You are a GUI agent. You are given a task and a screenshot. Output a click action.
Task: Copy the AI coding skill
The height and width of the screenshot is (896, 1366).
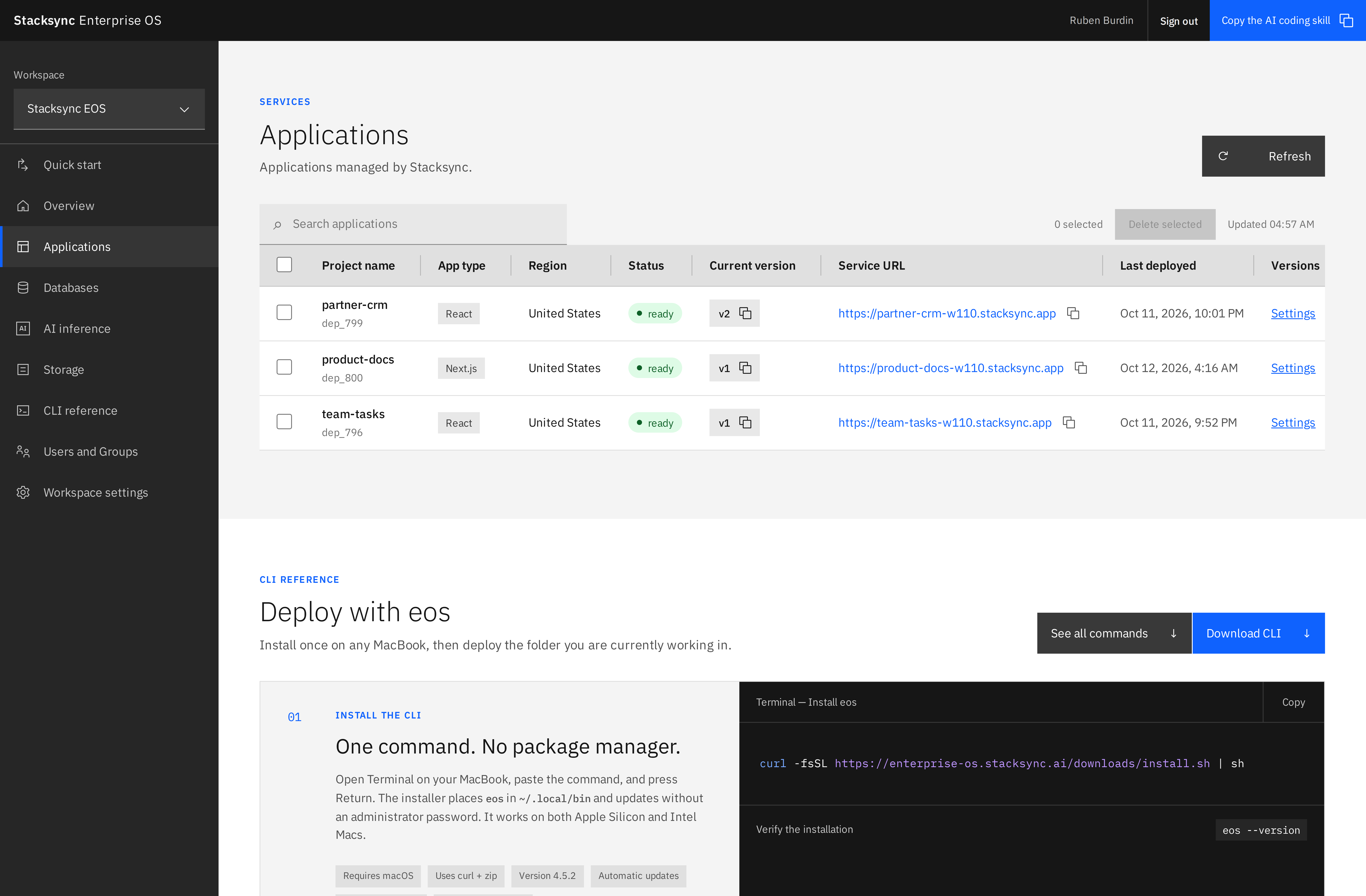pyautogui.click(x=1287, y=21)
